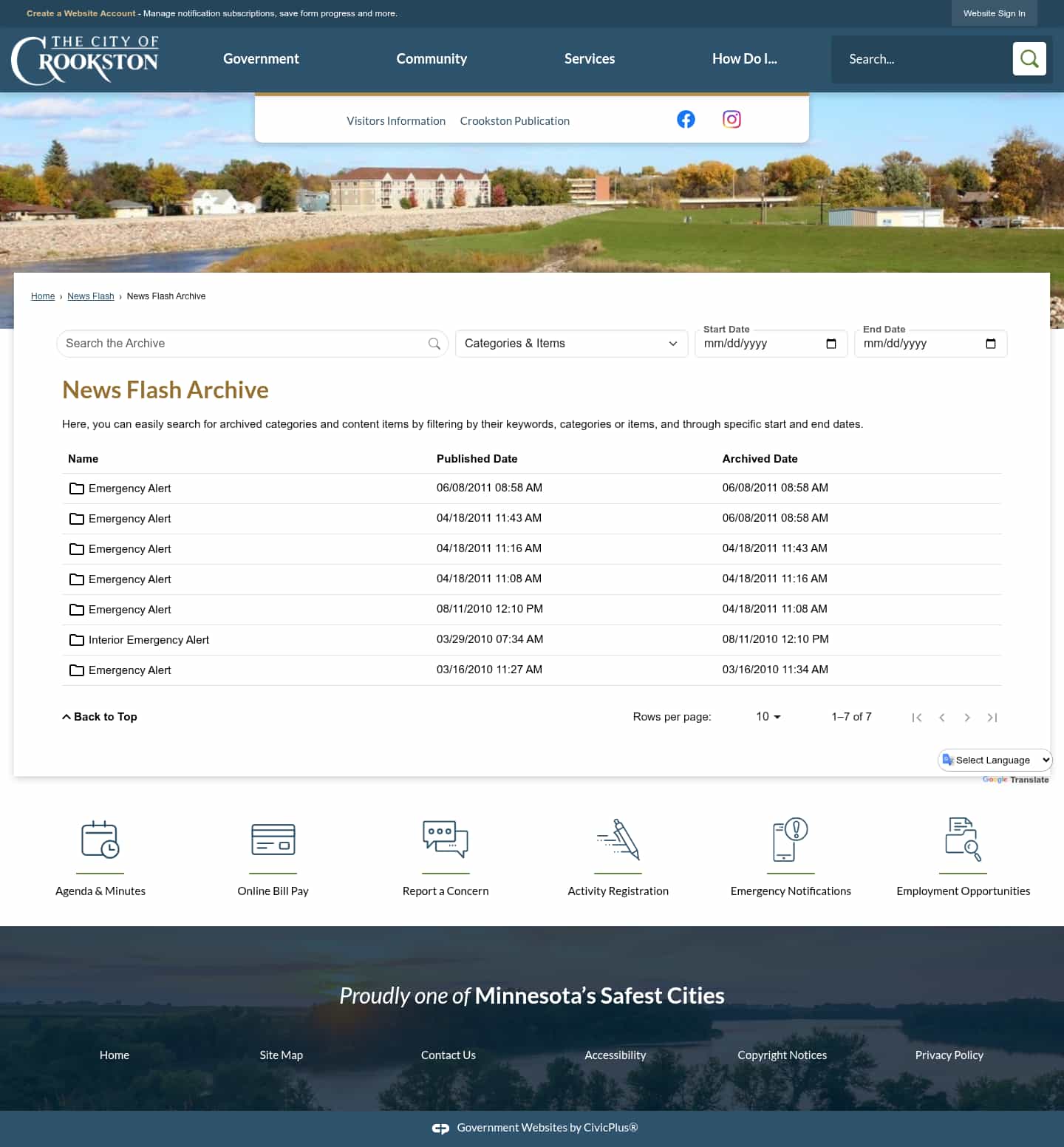This screenshot has height=1147, width=1064.
Task: Click the Home breadcrumb link
Action: (x=43, y=296)
